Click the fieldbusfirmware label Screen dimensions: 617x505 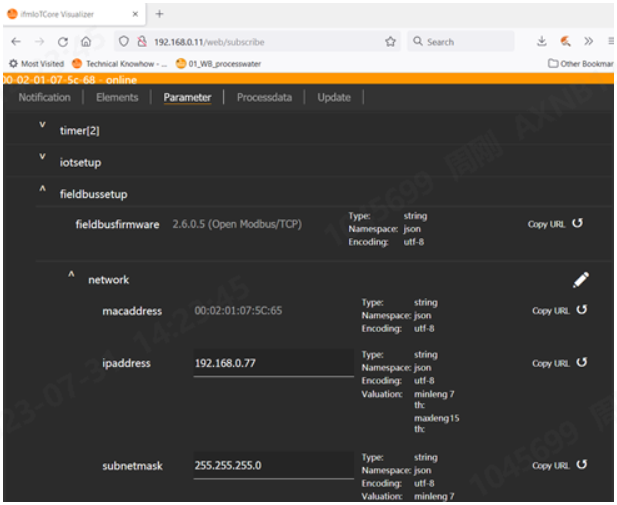pos(117,224)
